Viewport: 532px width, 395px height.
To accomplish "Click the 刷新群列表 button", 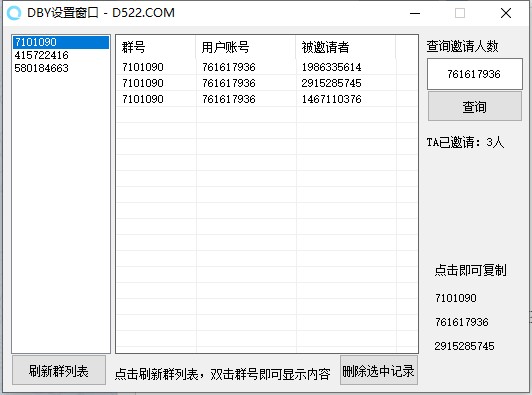I will [59, 371].
